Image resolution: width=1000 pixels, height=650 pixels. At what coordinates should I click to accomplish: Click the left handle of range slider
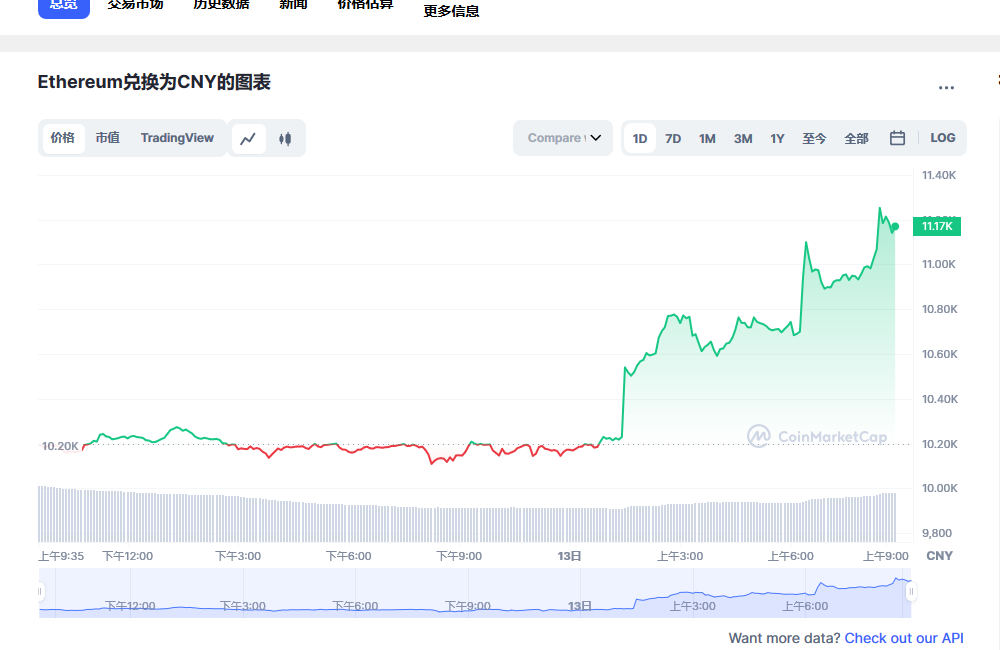click(x=41, y=592)
